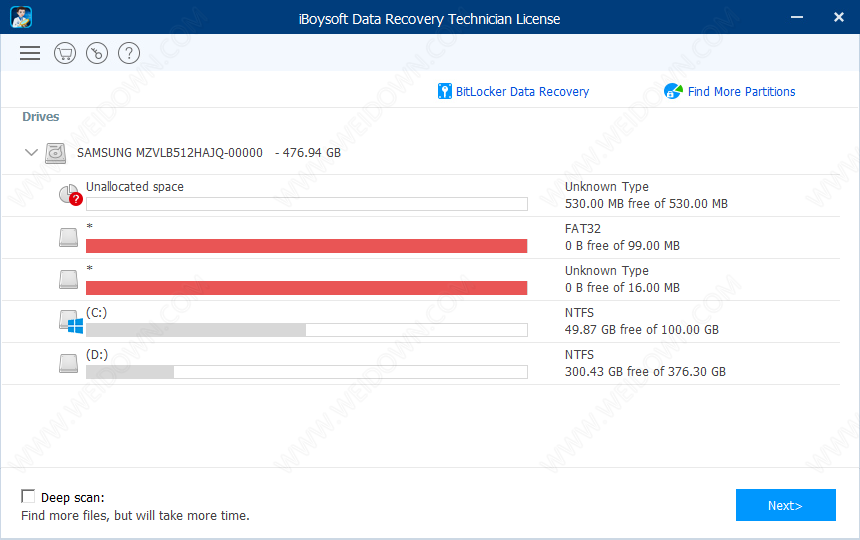The width and height of the screenshot is (860, 540).
Task: Enable the Deep scan checkbox
Action: 27,496
